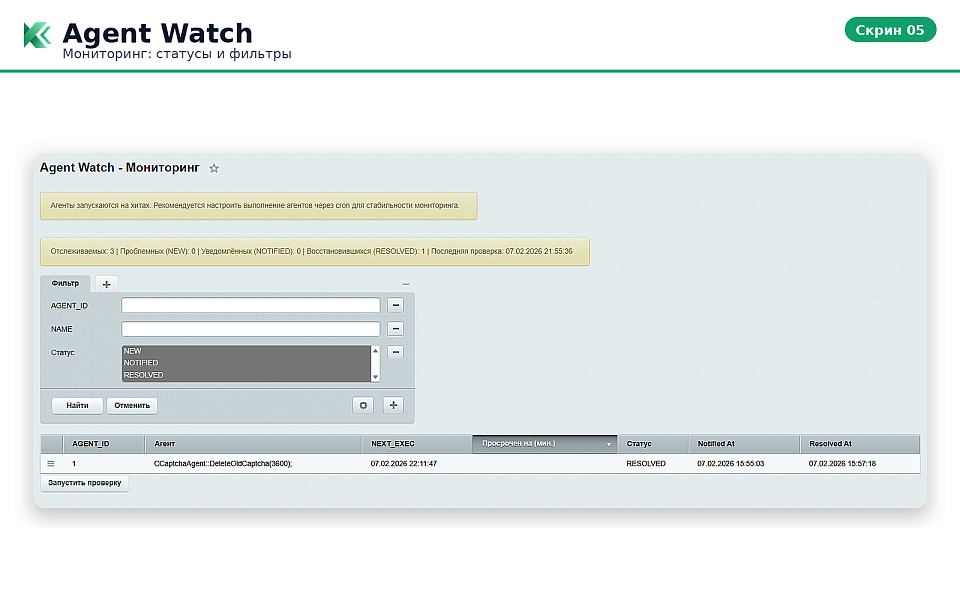Select NEW in the status list
Screen dimensions: 960x600
pyautogui.click(x=133, y=351)
